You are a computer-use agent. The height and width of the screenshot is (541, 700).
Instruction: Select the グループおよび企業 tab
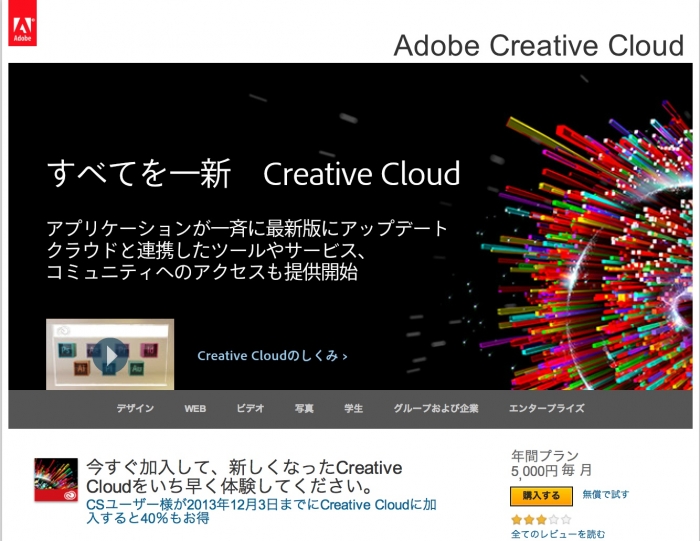436,408
